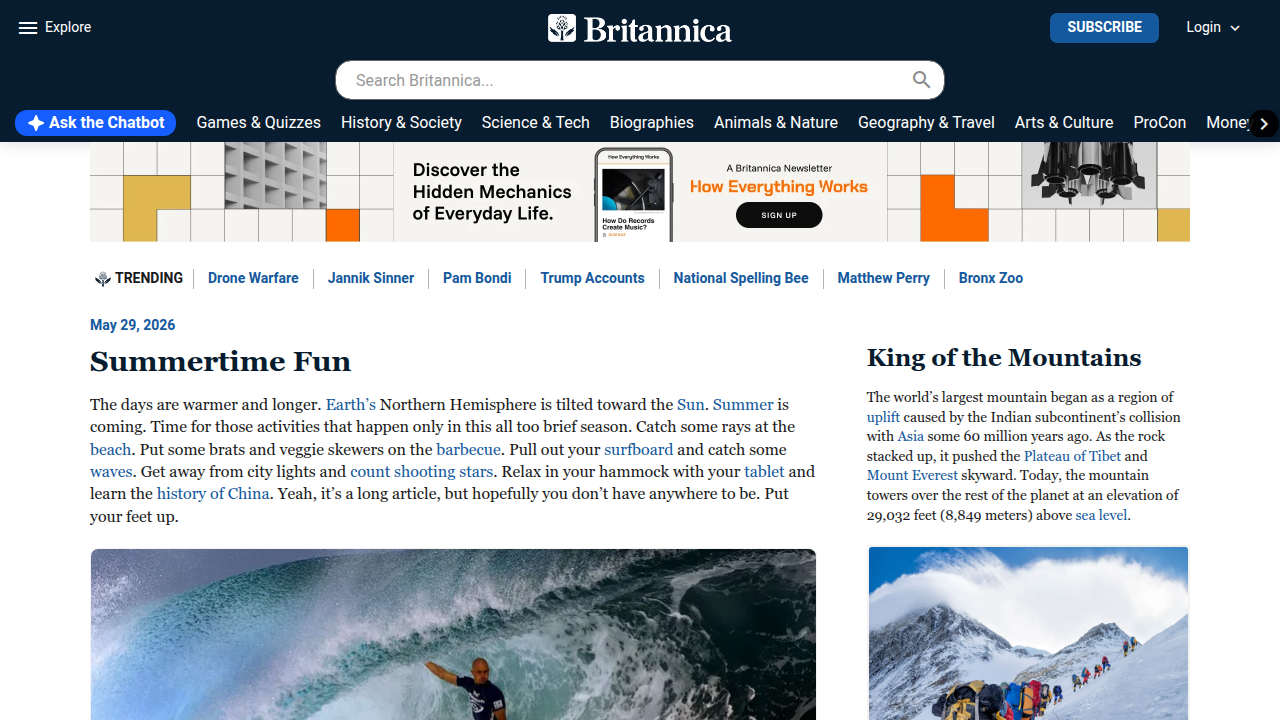
Task: Follow the Summer link in article
Action: (743, 405)
